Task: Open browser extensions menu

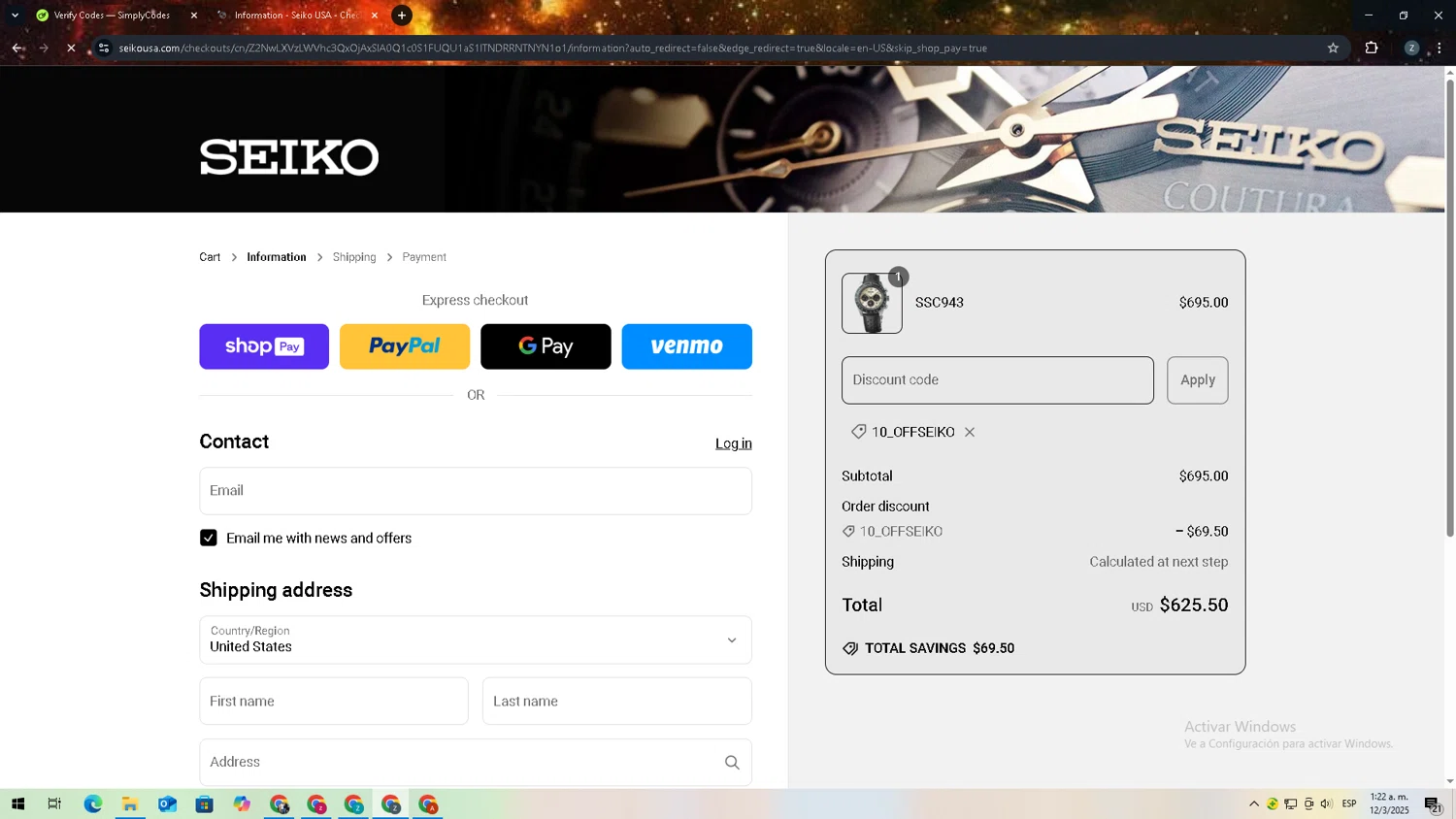Action: (x=1372, y=48)
